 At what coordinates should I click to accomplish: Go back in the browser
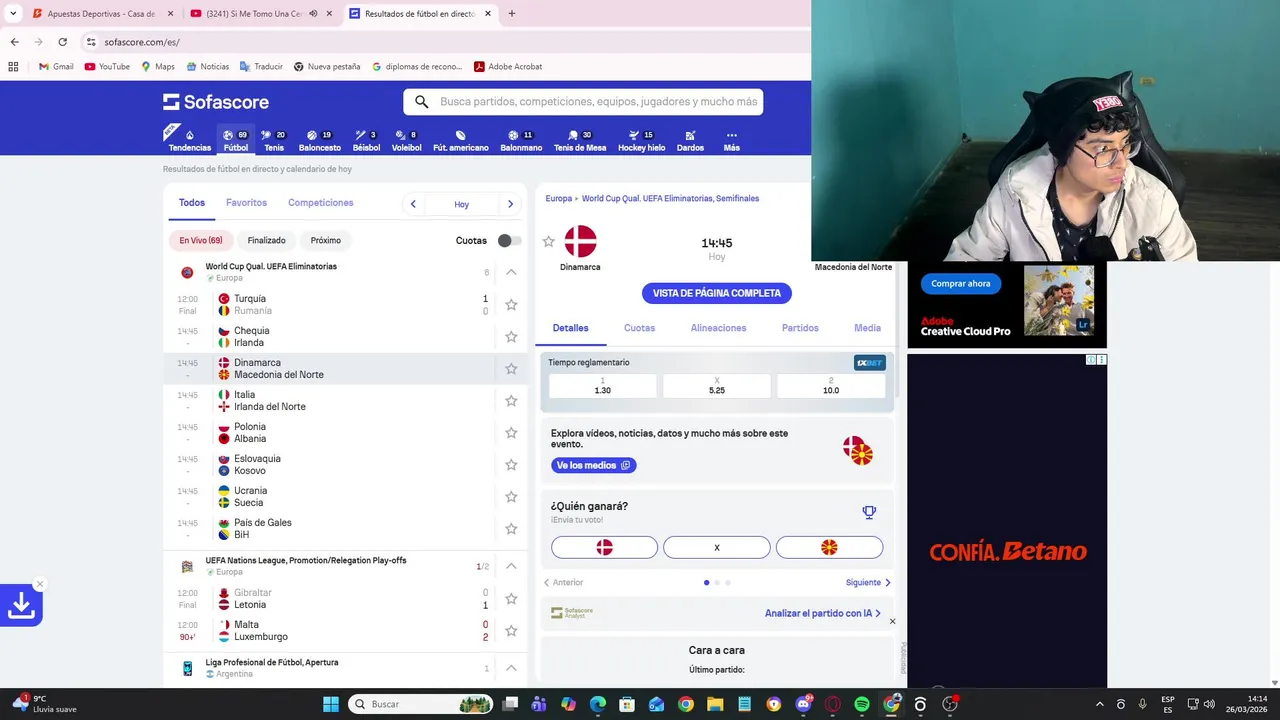pyautogui.click(x=14, y=42)
